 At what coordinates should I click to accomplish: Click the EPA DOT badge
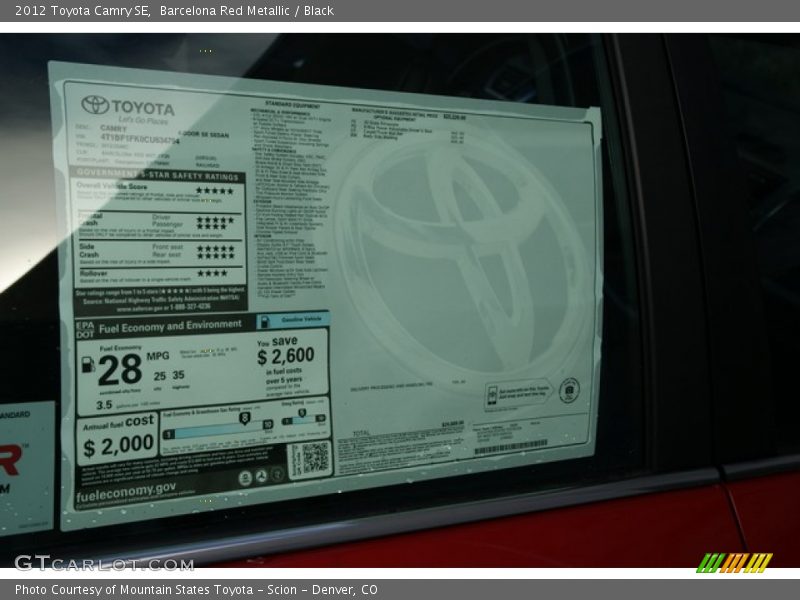(85, 328)
